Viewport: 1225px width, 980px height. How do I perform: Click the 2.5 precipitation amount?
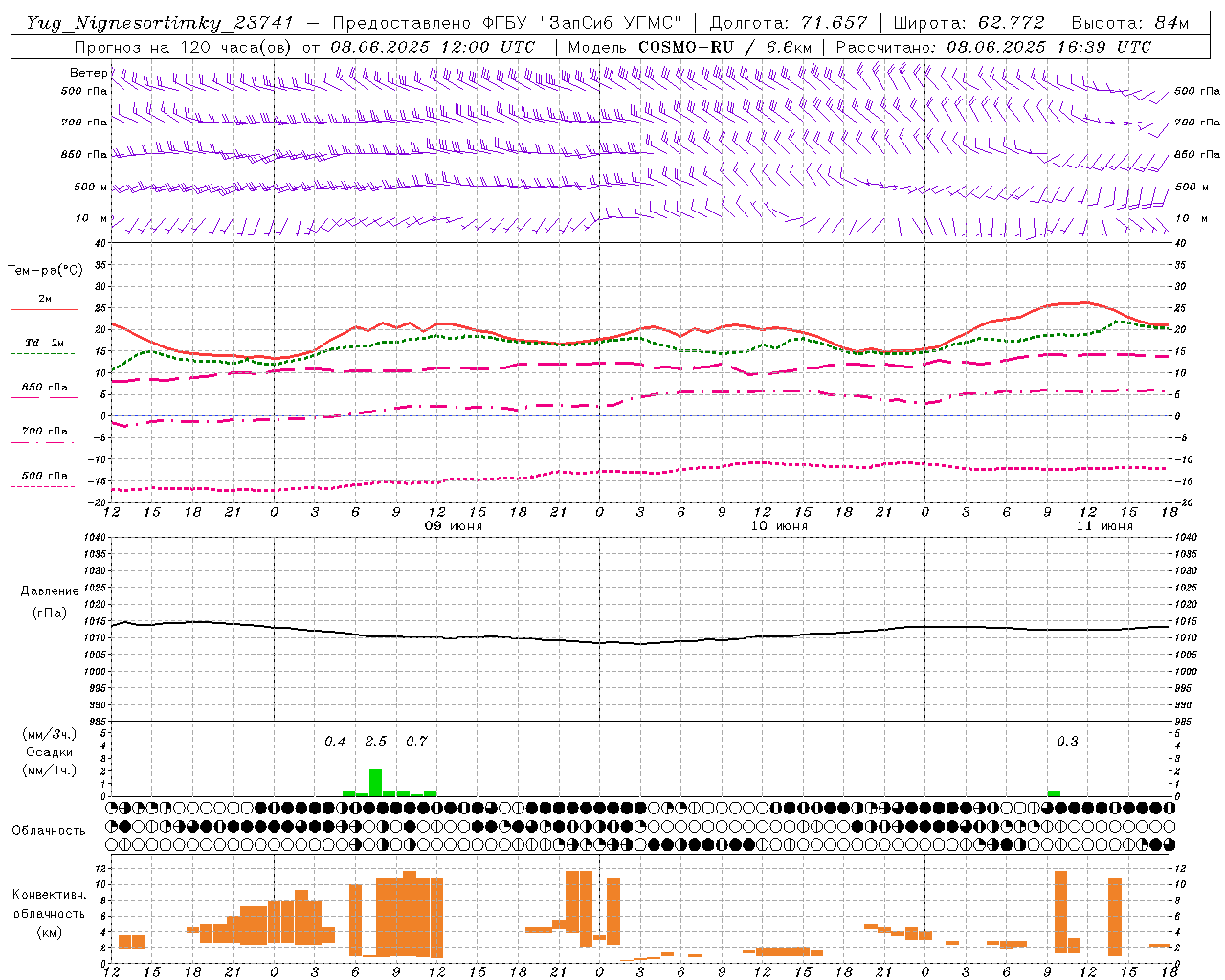tap(376, 741)
